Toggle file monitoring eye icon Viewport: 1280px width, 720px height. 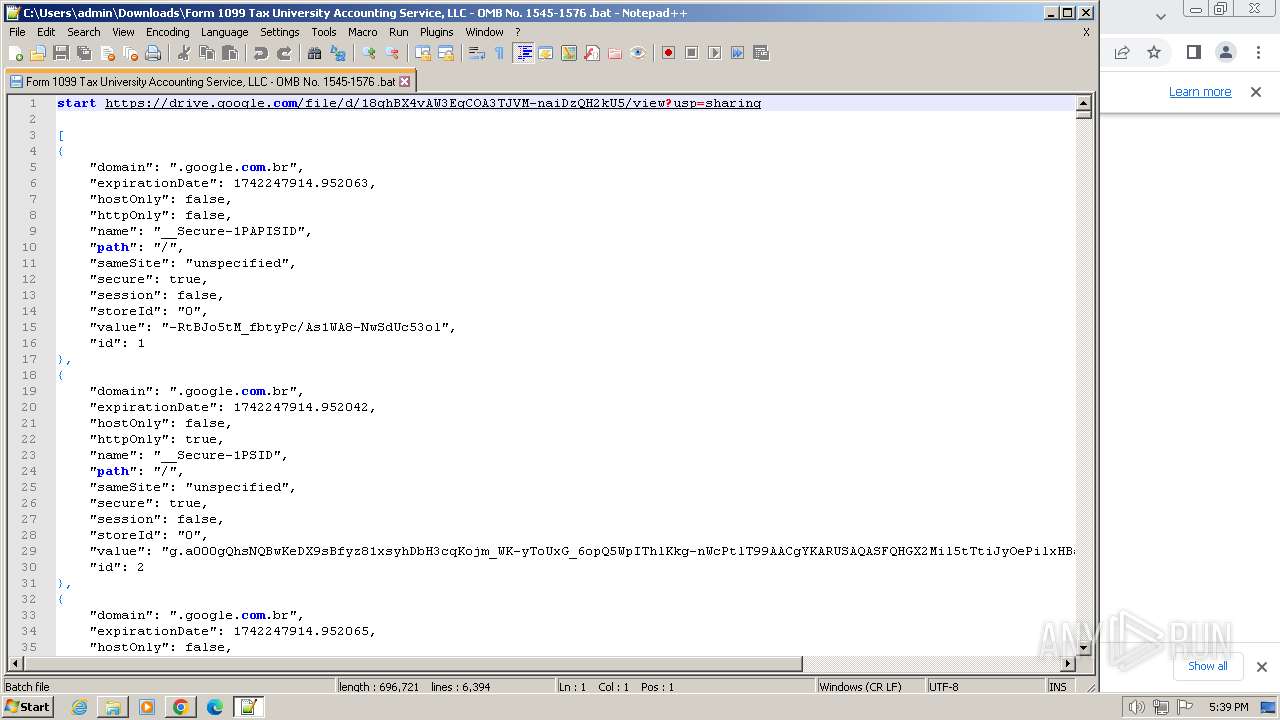(638, 53)
